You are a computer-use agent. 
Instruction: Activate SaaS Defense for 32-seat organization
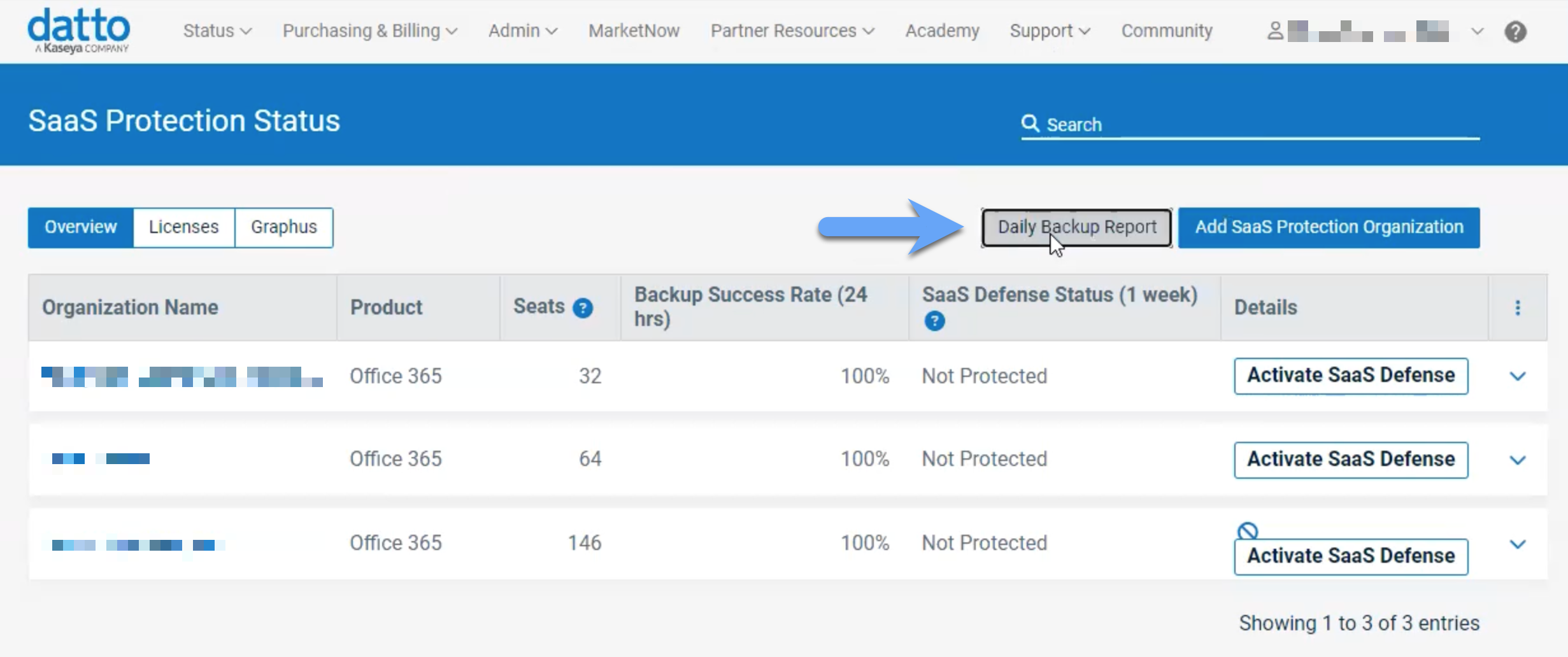(1351, 376)
